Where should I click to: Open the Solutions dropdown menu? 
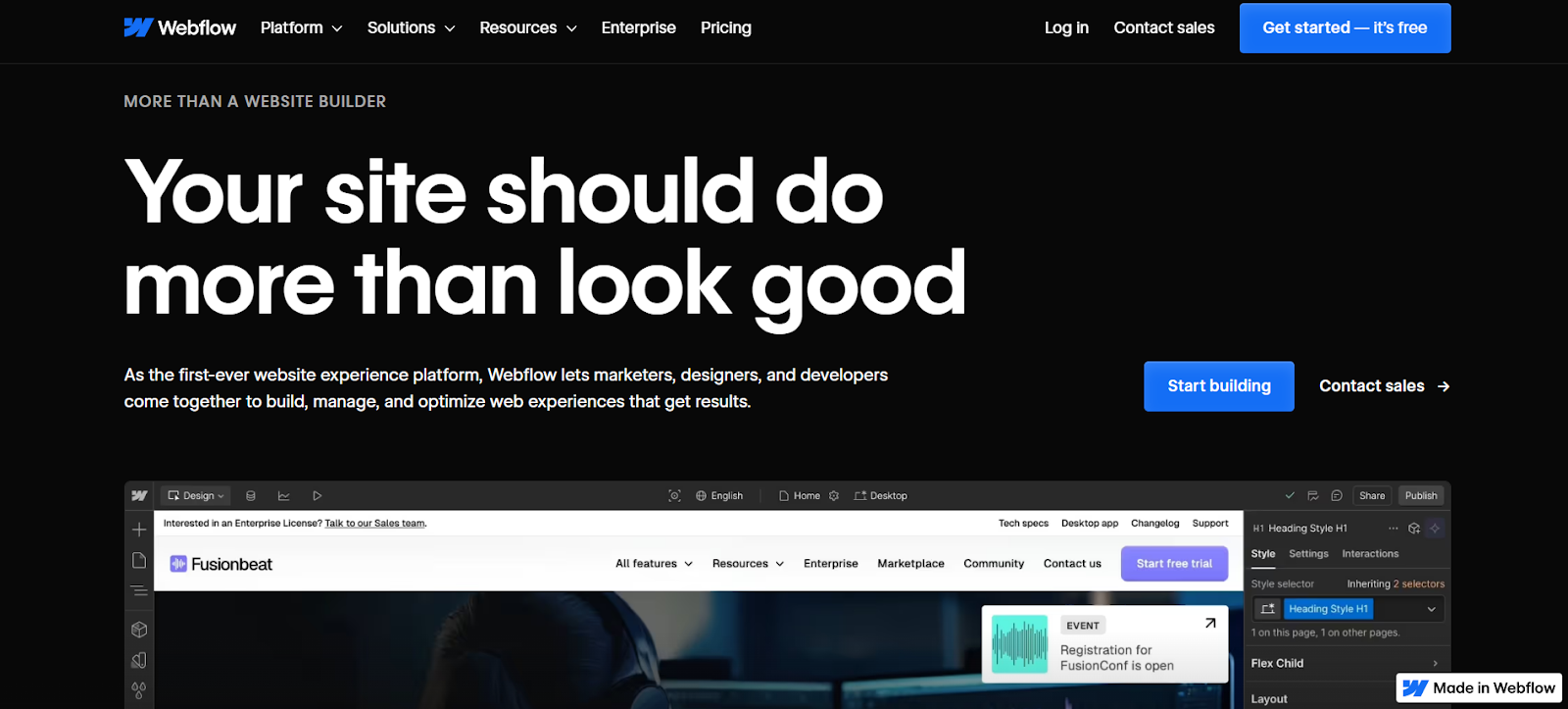coord(412,27)
